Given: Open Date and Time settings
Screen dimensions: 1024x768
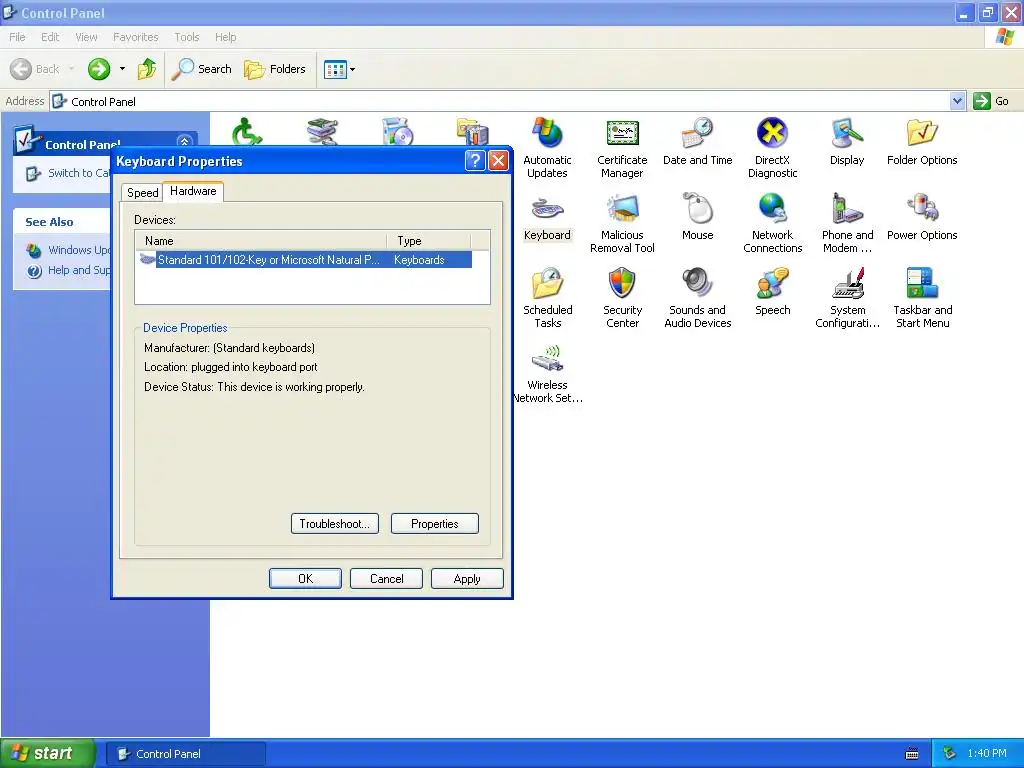Looking at the screenshot, I should 697,142.
